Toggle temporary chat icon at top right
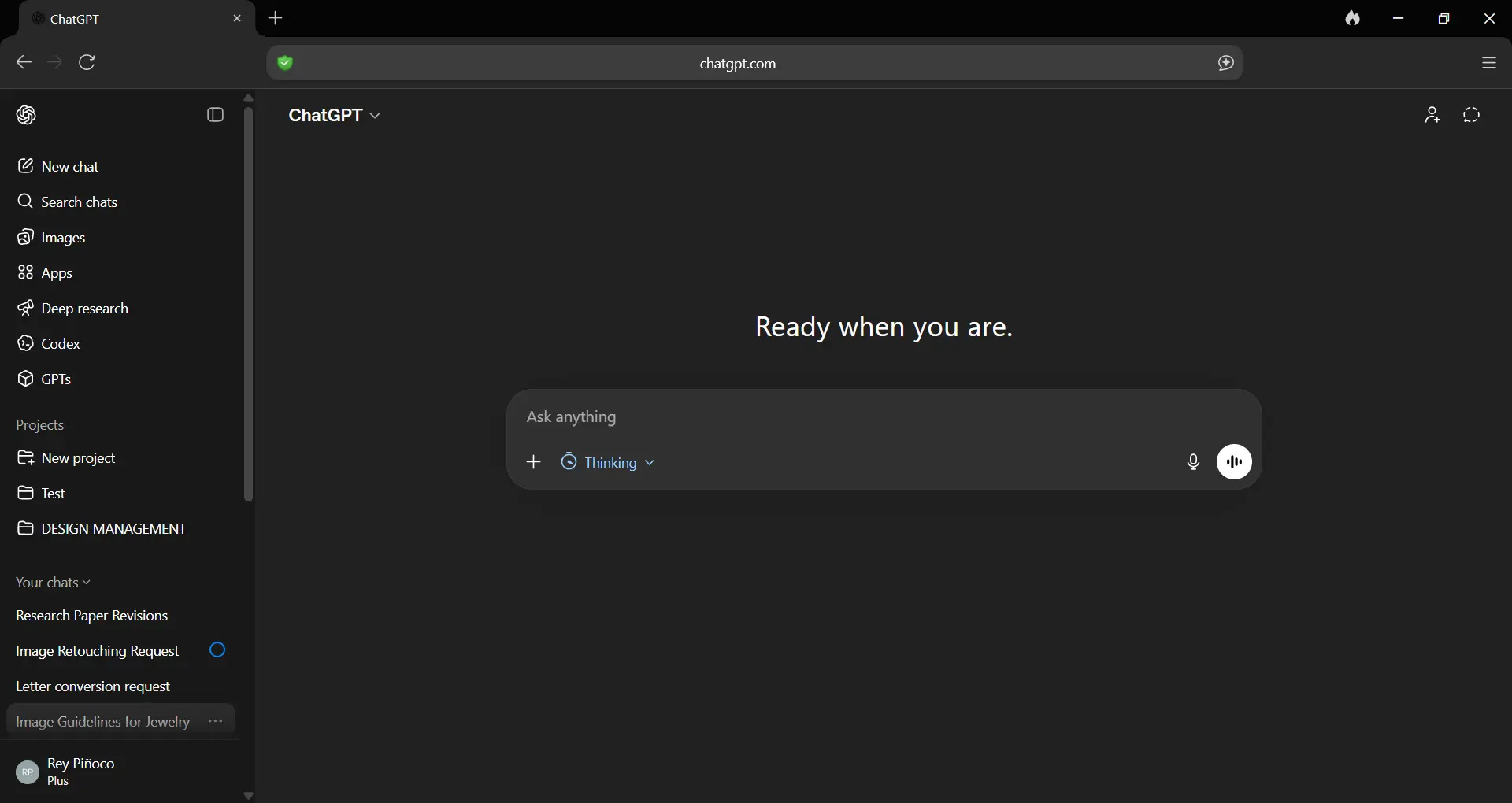The image size is (1512, 803). pyautogui.click(x=1472, y=115)
